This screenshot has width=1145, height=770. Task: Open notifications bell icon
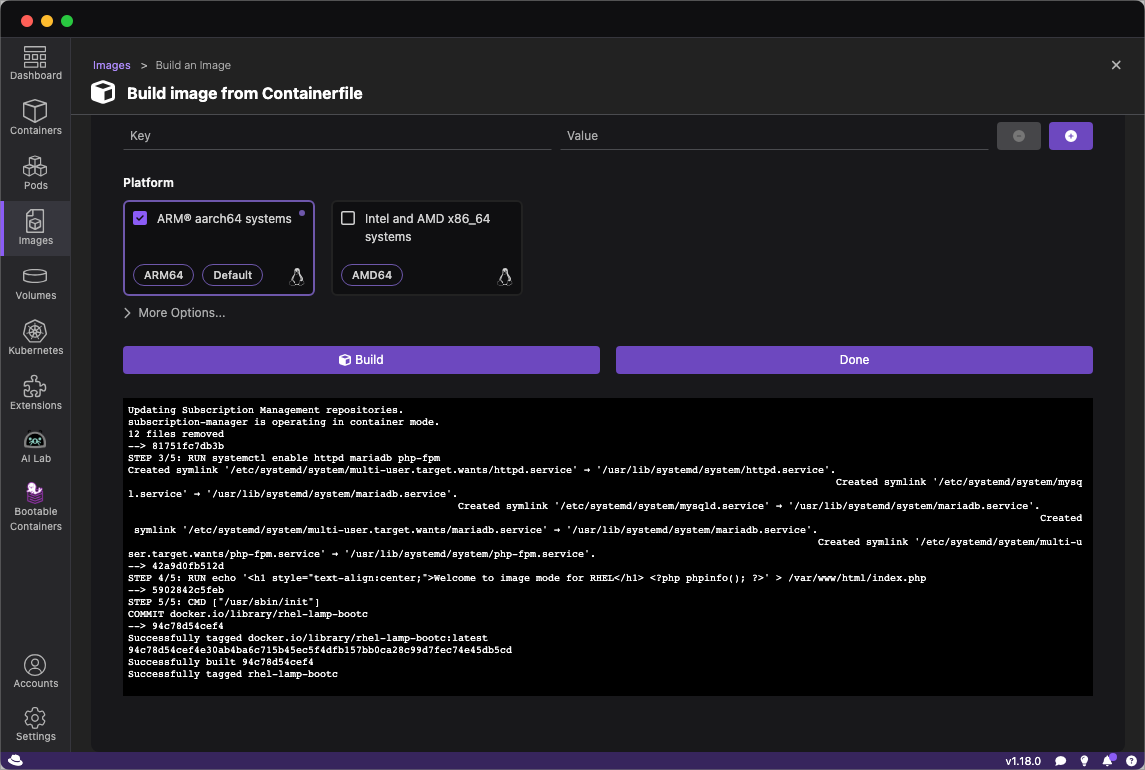pyautogui.click(x=1108, y=761)
